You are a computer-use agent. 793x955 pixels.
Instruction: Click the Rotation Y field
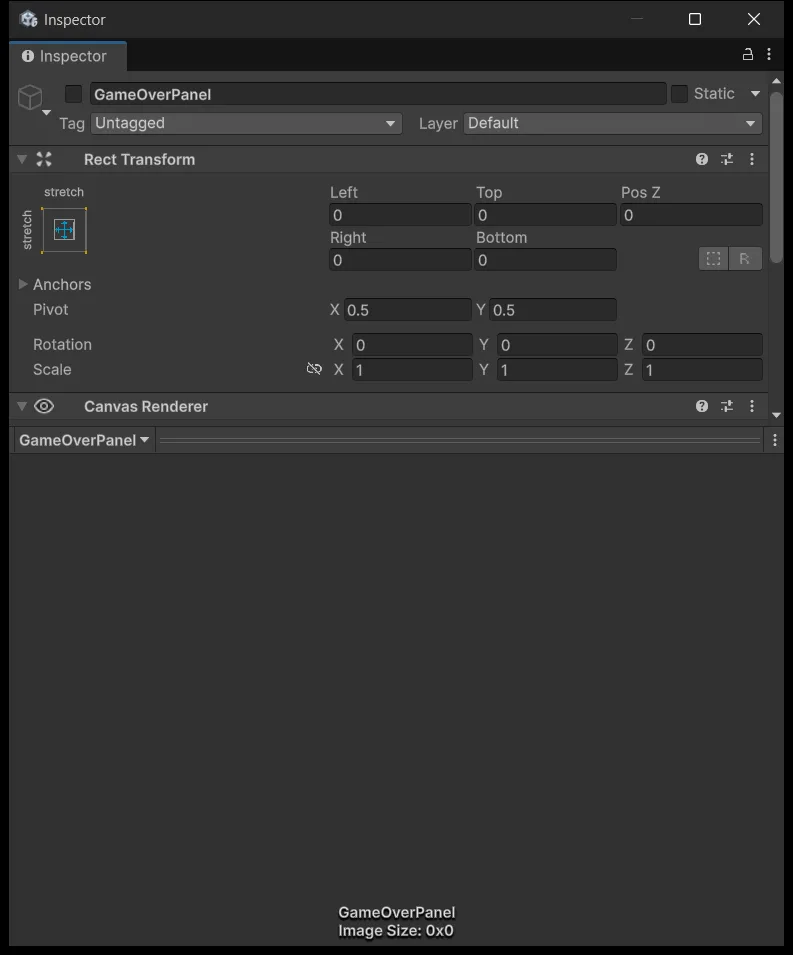click(557, 345)
